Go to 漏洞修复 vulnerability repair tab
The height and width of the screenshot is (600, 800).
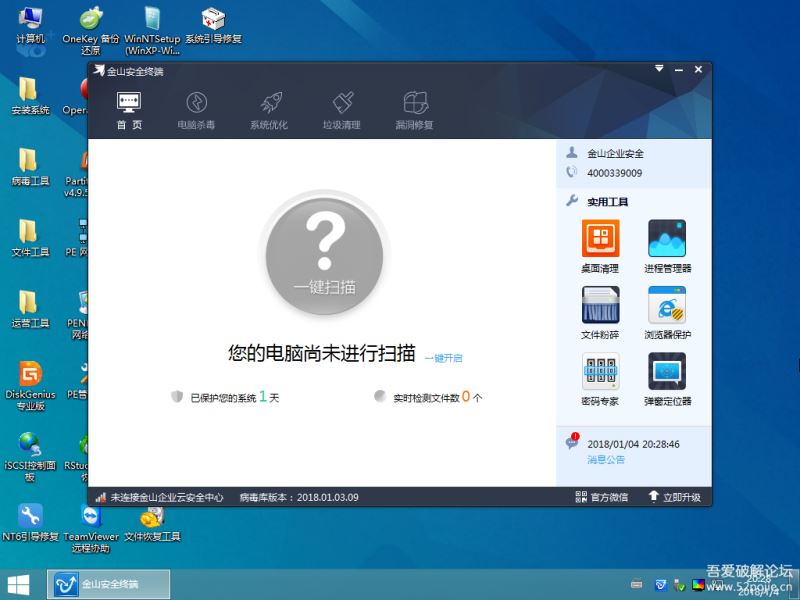pos(414,111)
